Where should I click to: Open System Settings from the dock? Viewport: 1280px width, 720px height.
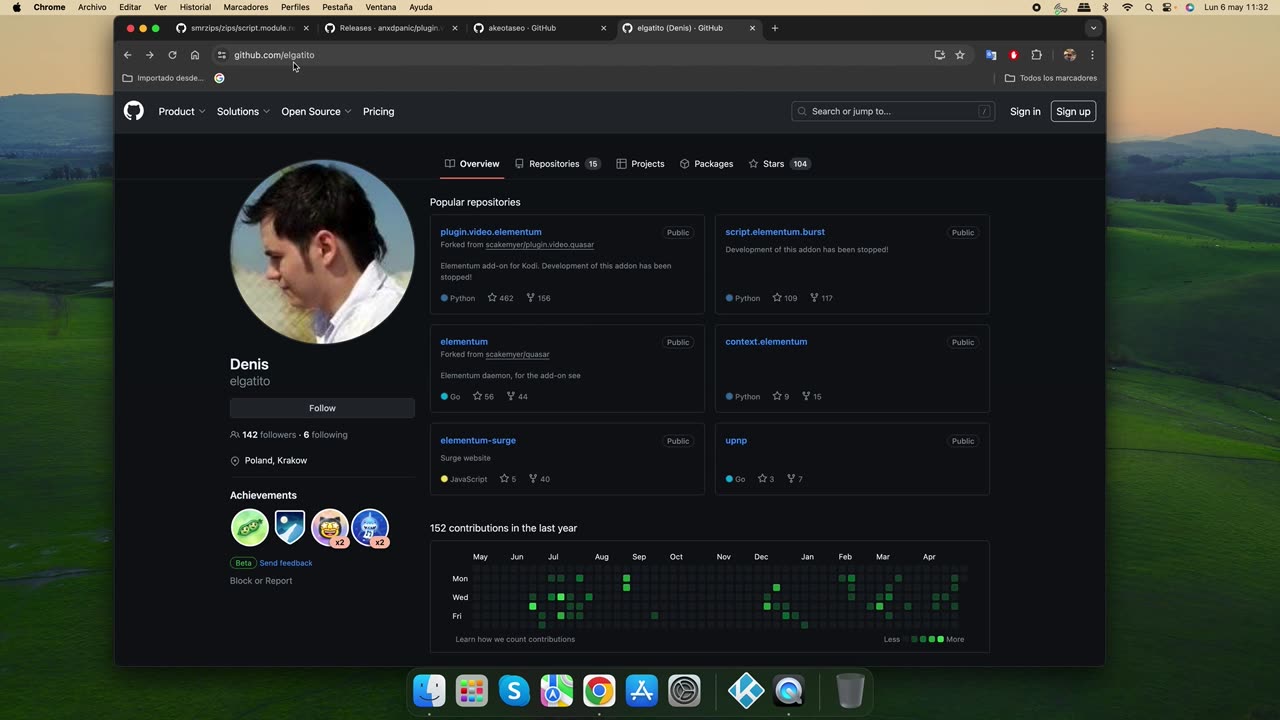684,690
